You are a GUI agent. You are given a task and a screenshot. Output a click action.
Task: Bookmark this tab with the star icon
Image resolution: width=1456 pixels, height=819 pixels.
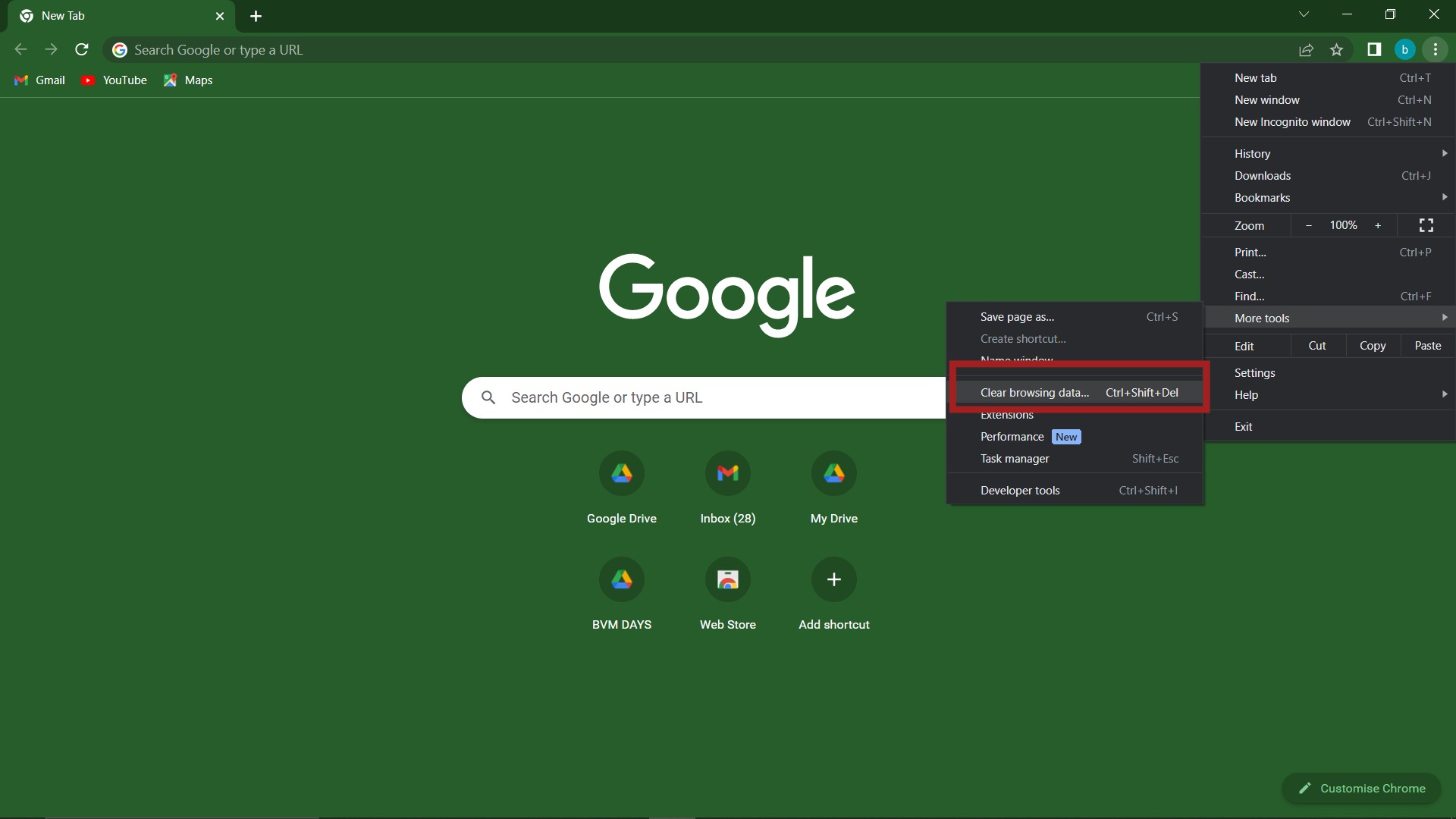coord(1336,50)
